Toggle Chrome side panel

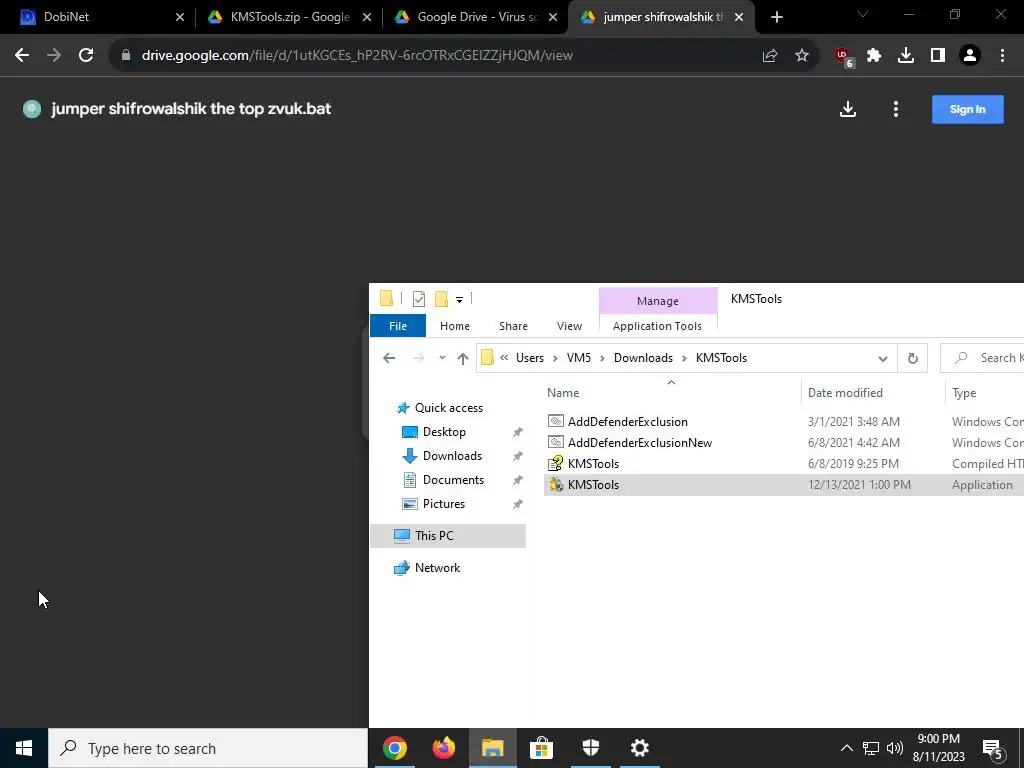[938, 56]
